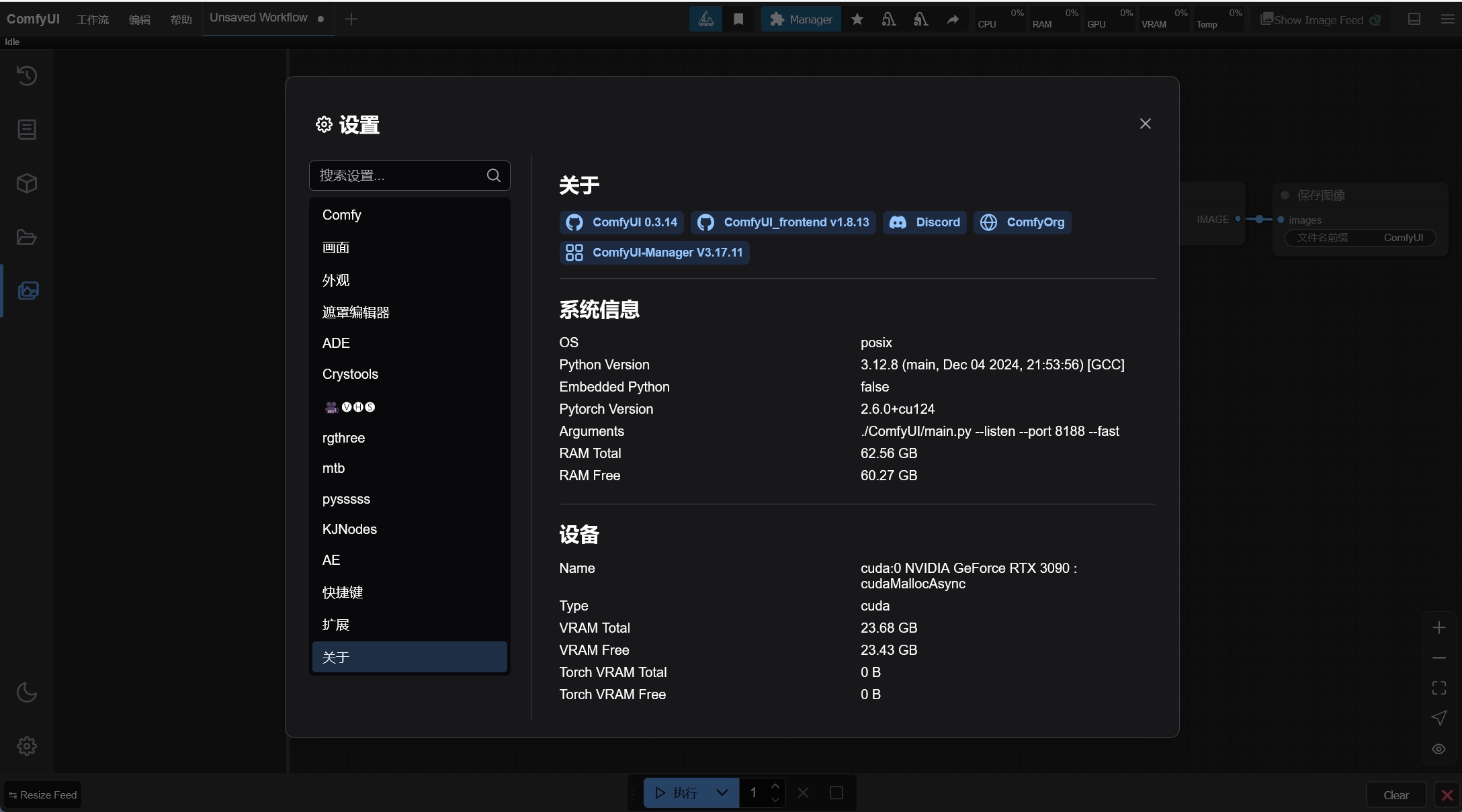
Task: Select 快捷键 settings category
Action: tap(409, 592)
